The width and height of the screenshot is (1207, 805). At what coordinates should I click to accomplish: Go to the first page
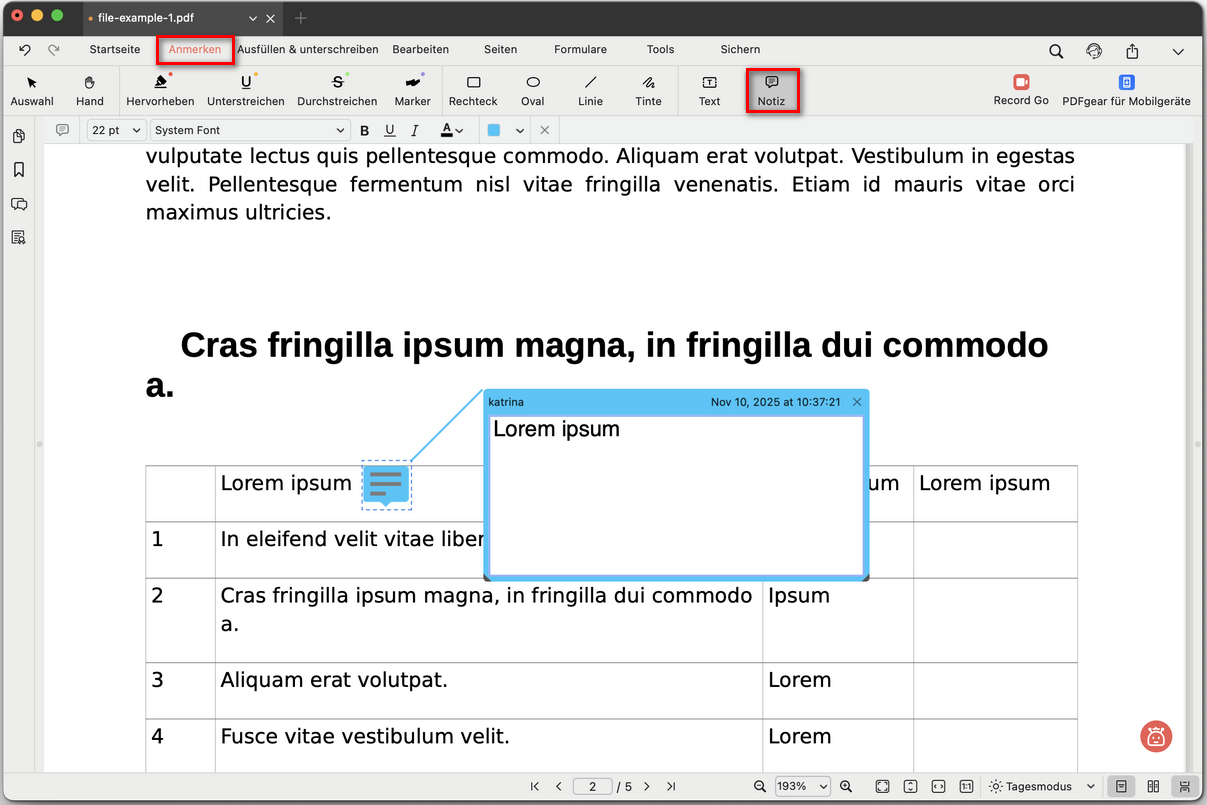[535, 787]
